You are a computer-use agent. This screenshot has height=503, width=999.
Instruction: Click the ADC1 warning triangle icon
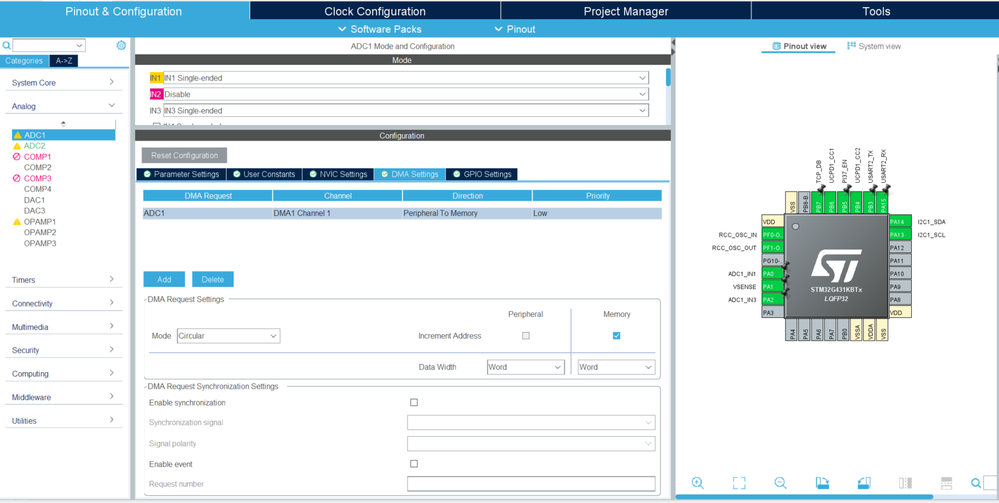pyautogui.click(x=17, y=135)
